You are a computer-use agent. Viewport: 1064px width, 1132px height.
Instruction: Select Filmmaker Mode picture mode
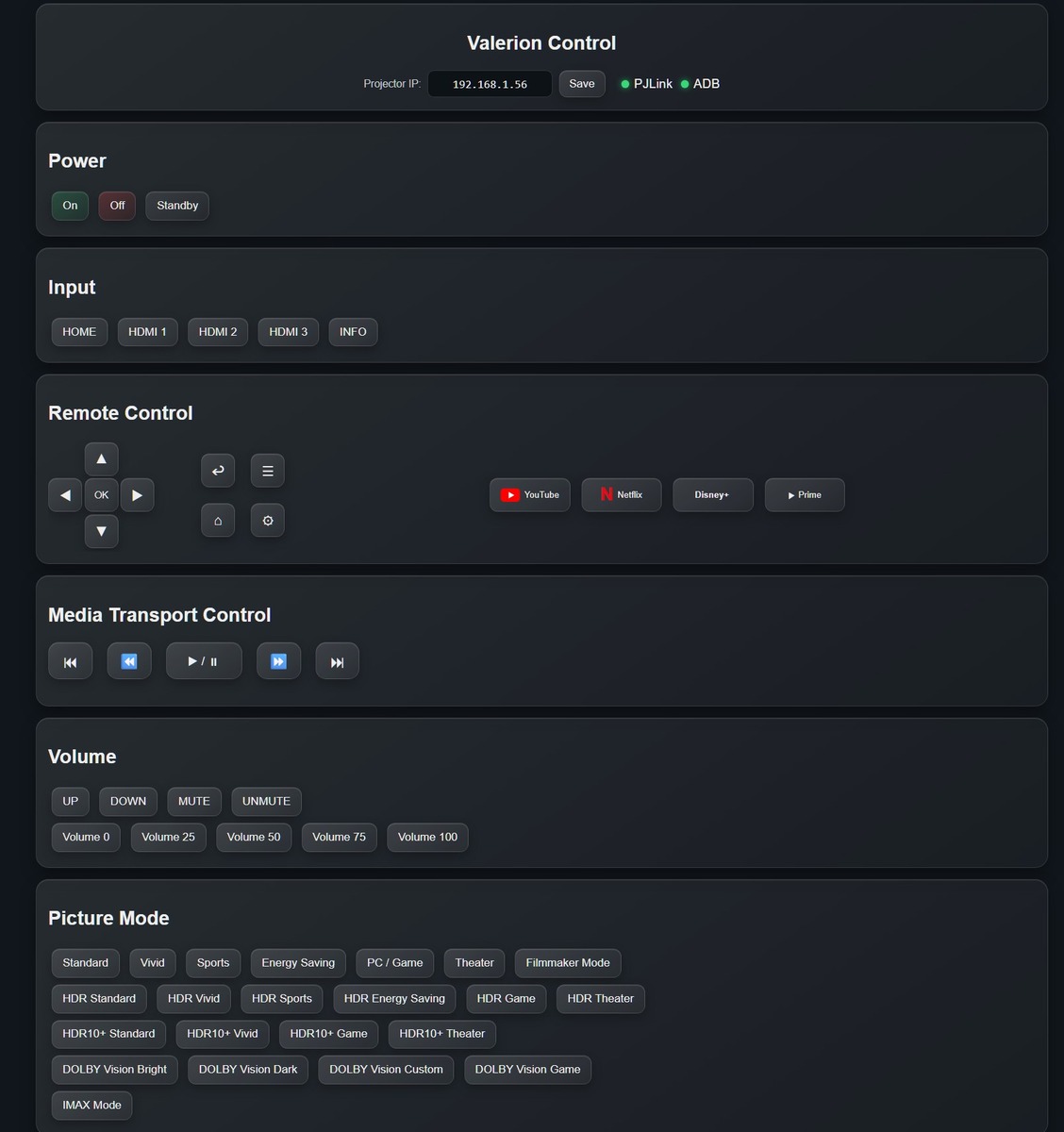[x=568, y=963]
